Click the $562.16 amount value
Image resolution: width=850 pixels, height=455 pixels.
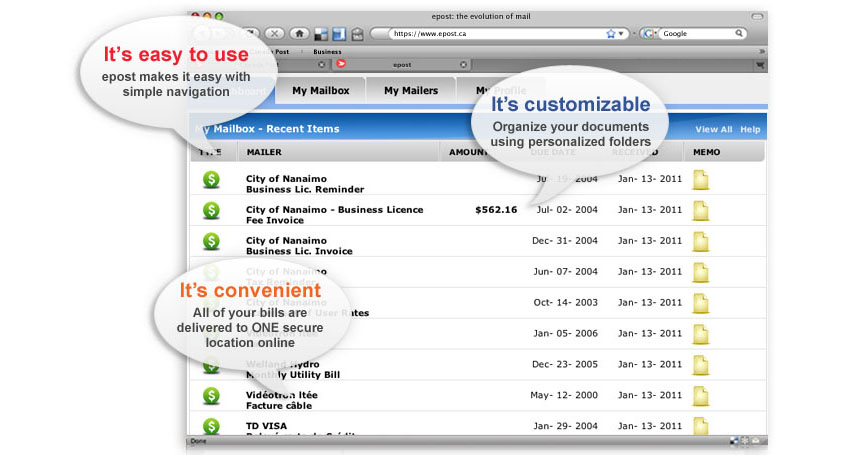tap(496, 210)
